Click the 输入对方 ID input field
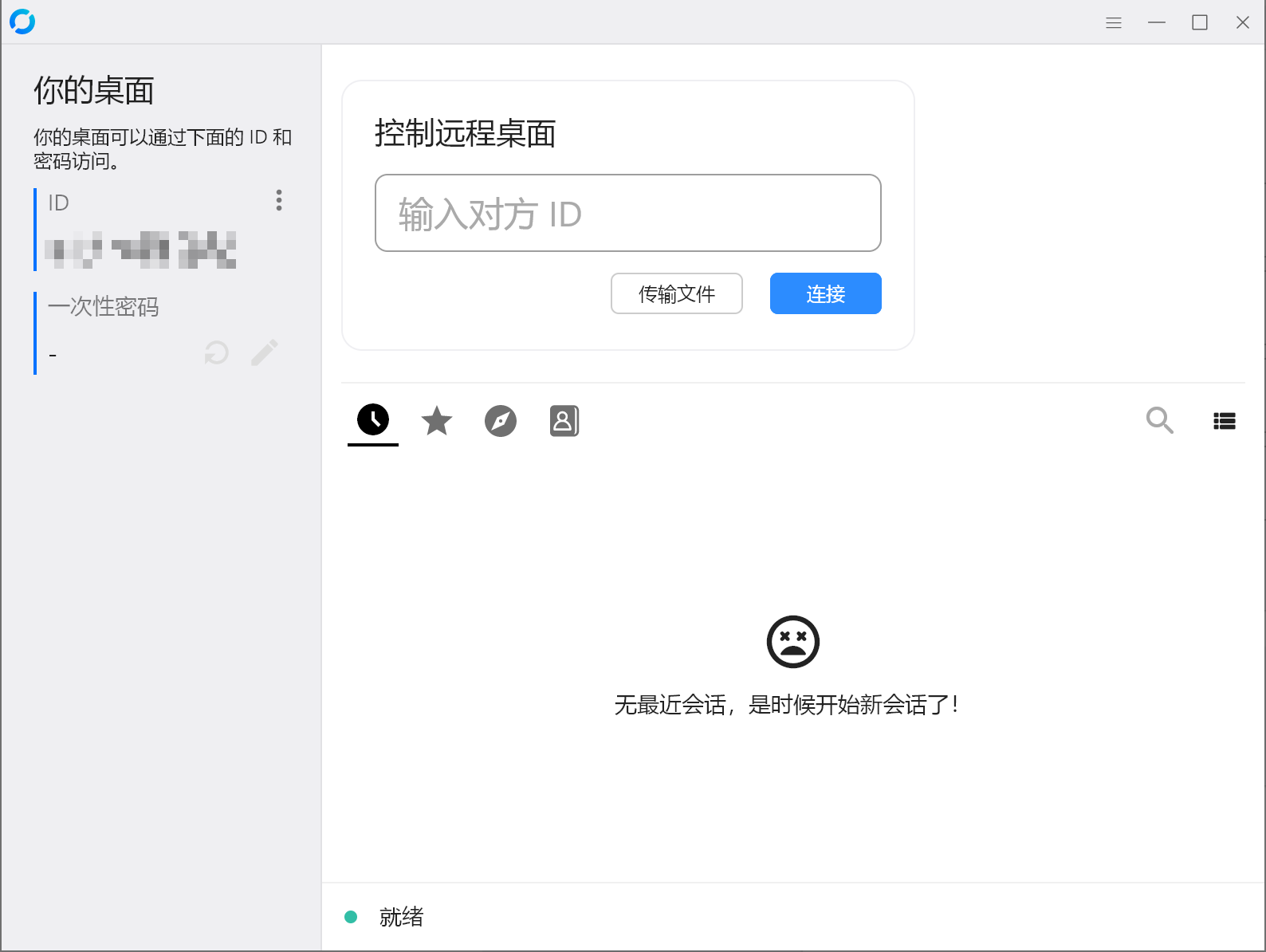The width and height of the screenshot is (1266, 952). [627, 214]
